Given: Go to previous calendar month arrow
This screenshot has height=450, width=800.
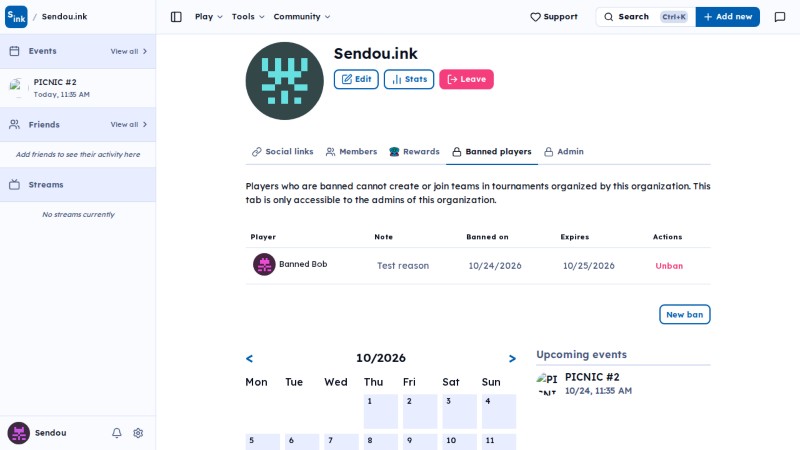Looking at the screenshot, I should [x=249, y=359].
